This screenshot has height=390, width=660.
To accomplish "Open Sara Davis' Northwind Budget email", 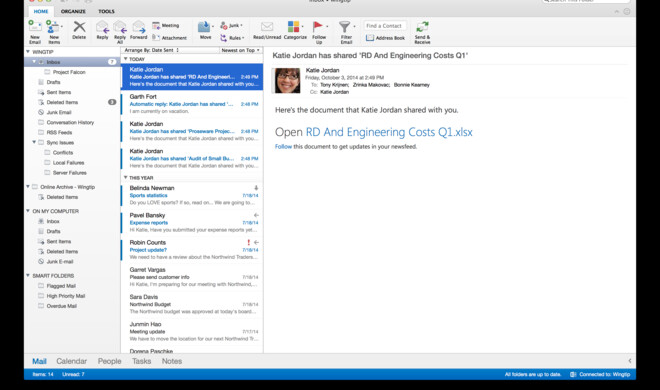I will tap(192, 304).
